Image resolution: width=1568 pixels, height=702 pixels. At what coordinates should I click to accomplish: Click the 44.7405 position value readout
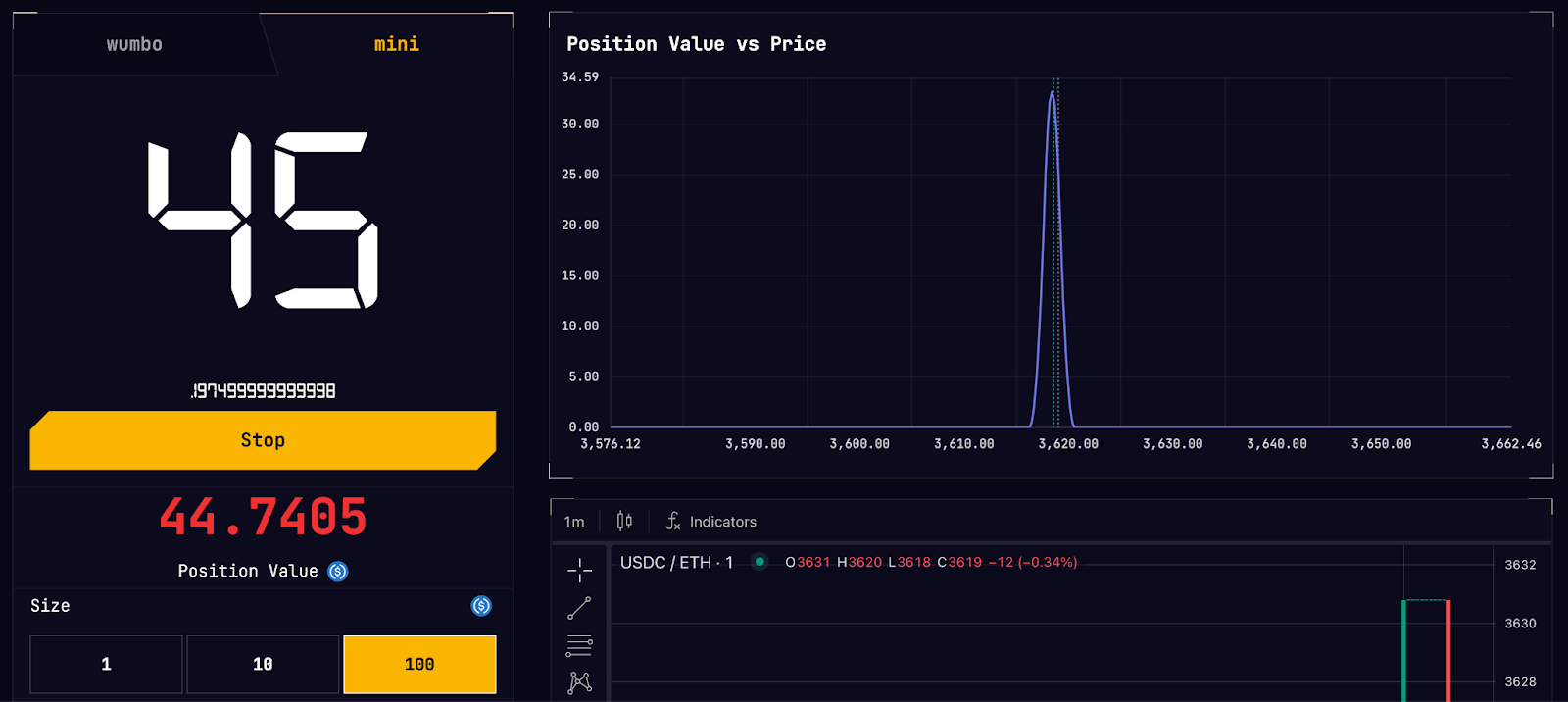tap(263, 516)
